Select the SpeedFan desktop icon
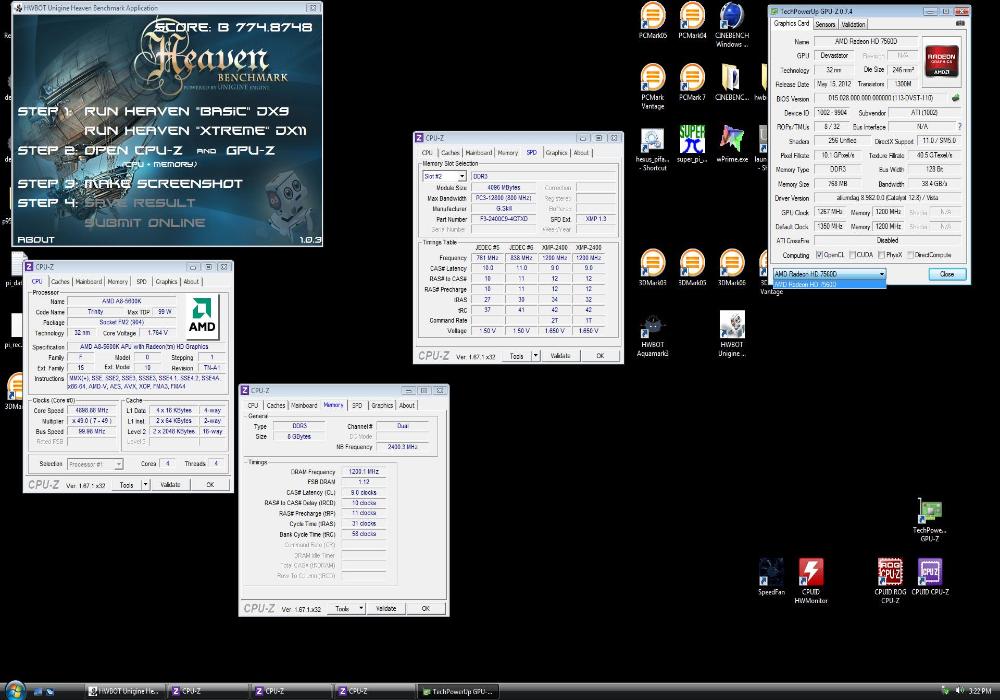This screenshot has width=1000, height=700. [771, 577]
